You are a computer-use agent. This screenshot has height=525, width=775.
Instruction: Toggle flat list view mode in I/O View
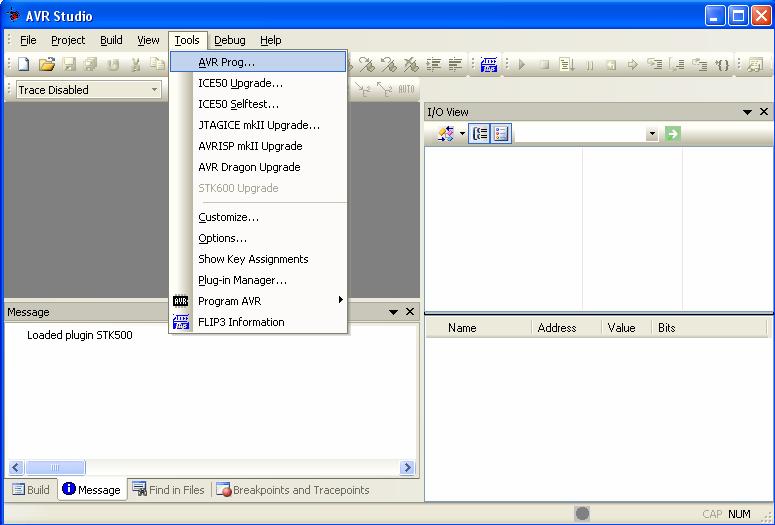pos(501,133)
